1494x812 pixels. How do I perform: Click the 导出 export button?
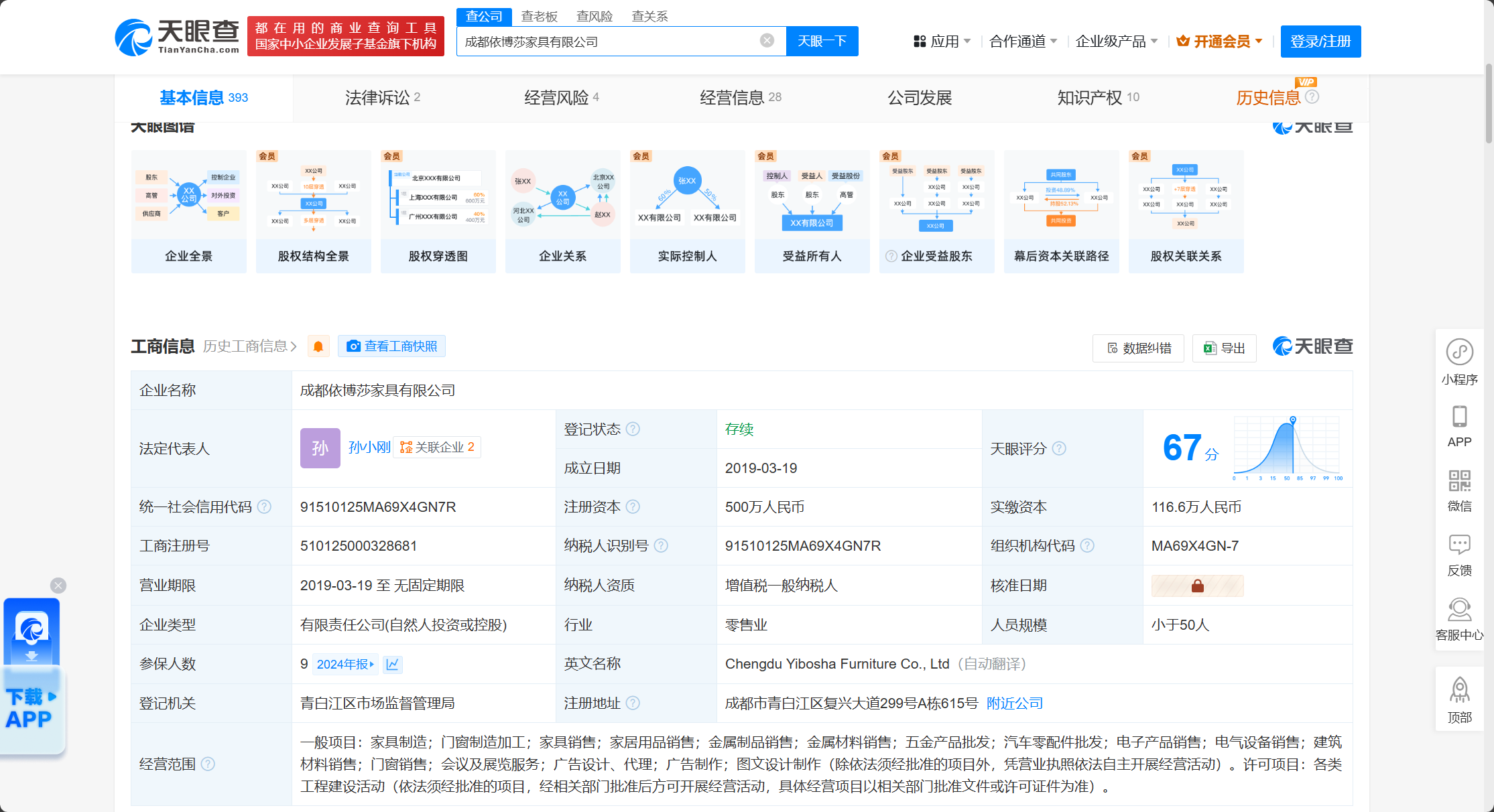(x=1224, y=348)
